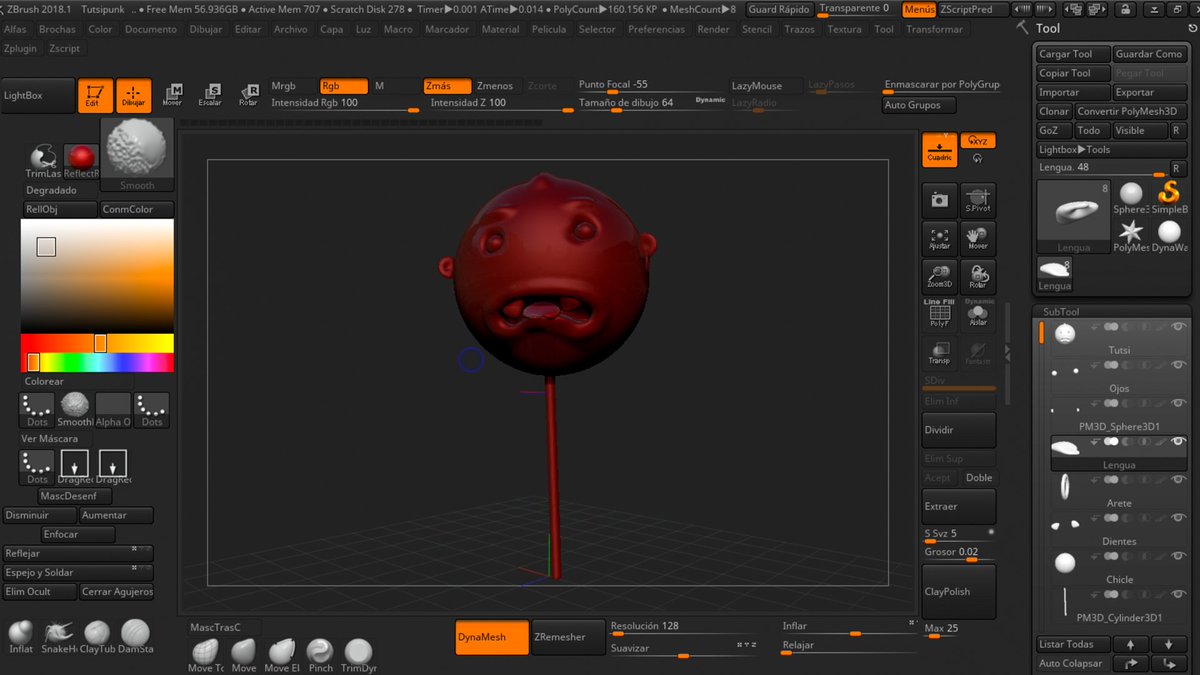Click the Dividir button
The height and width of the screenshot is (675, 1200).
(x=959, y=430)
